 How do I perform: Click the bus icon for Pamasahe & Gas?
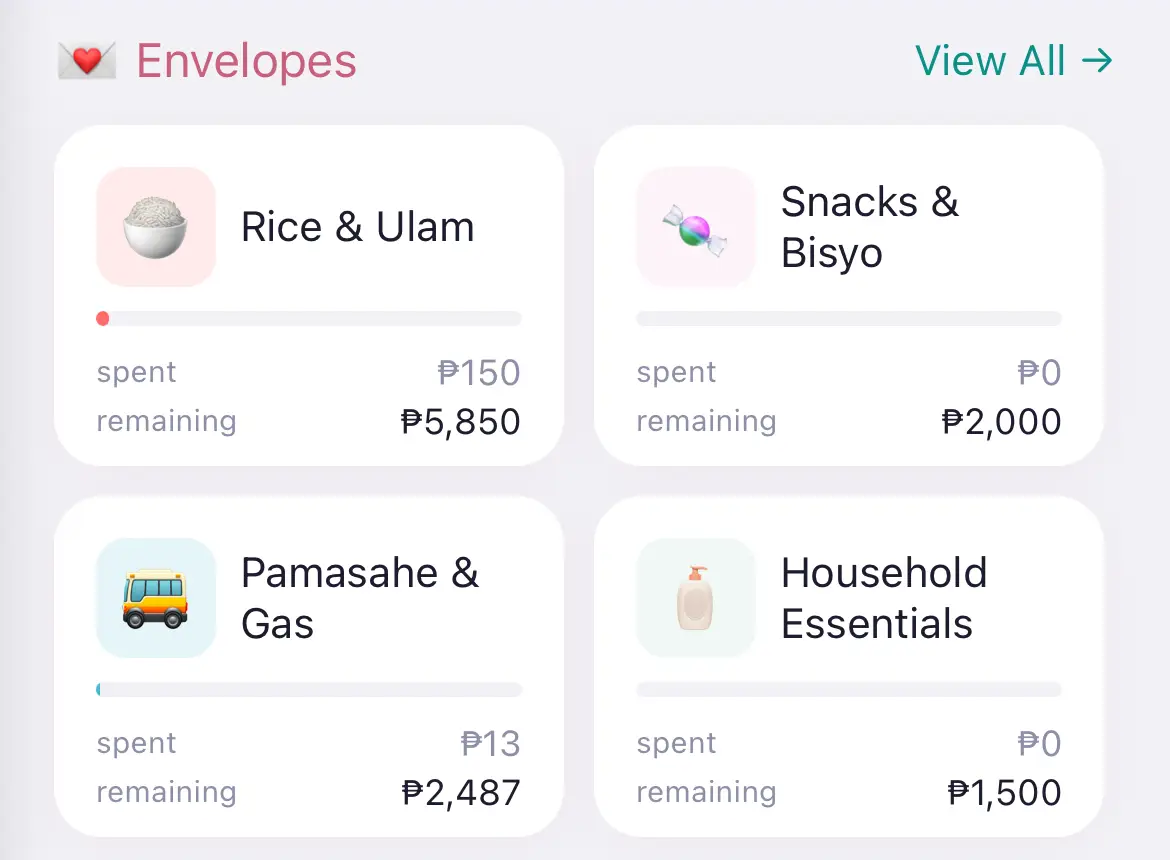point(155,598)
